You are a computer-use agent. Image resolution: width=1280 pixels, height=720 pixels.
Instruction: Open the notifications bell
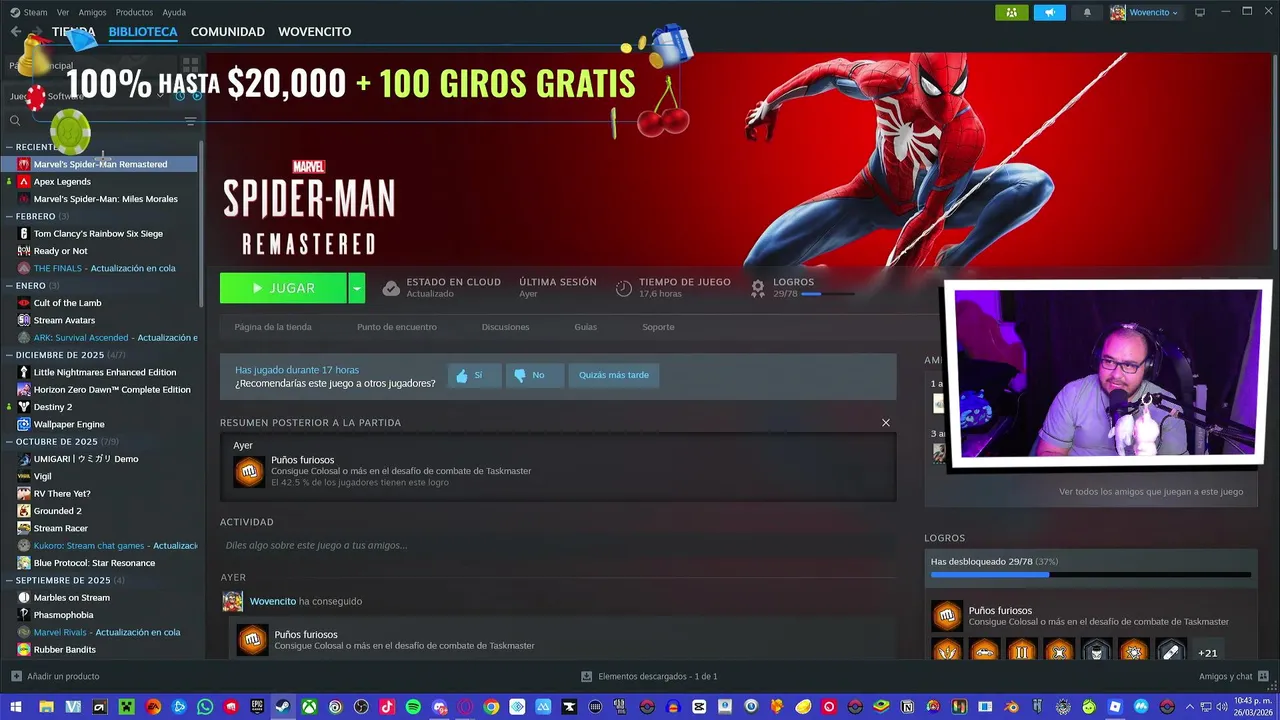click(x=1087, y=12)
